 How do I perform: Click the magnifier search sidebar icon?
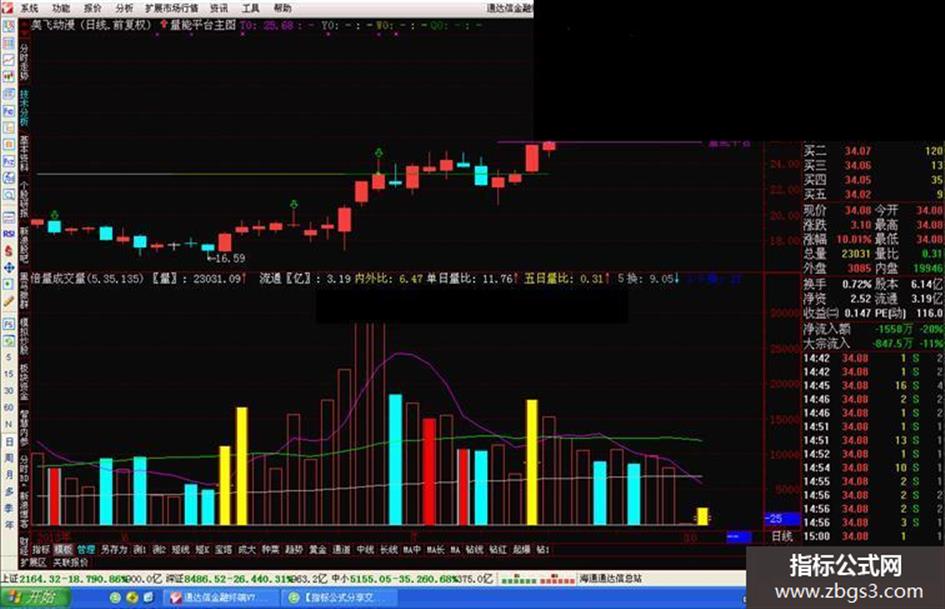coord(8,195)
